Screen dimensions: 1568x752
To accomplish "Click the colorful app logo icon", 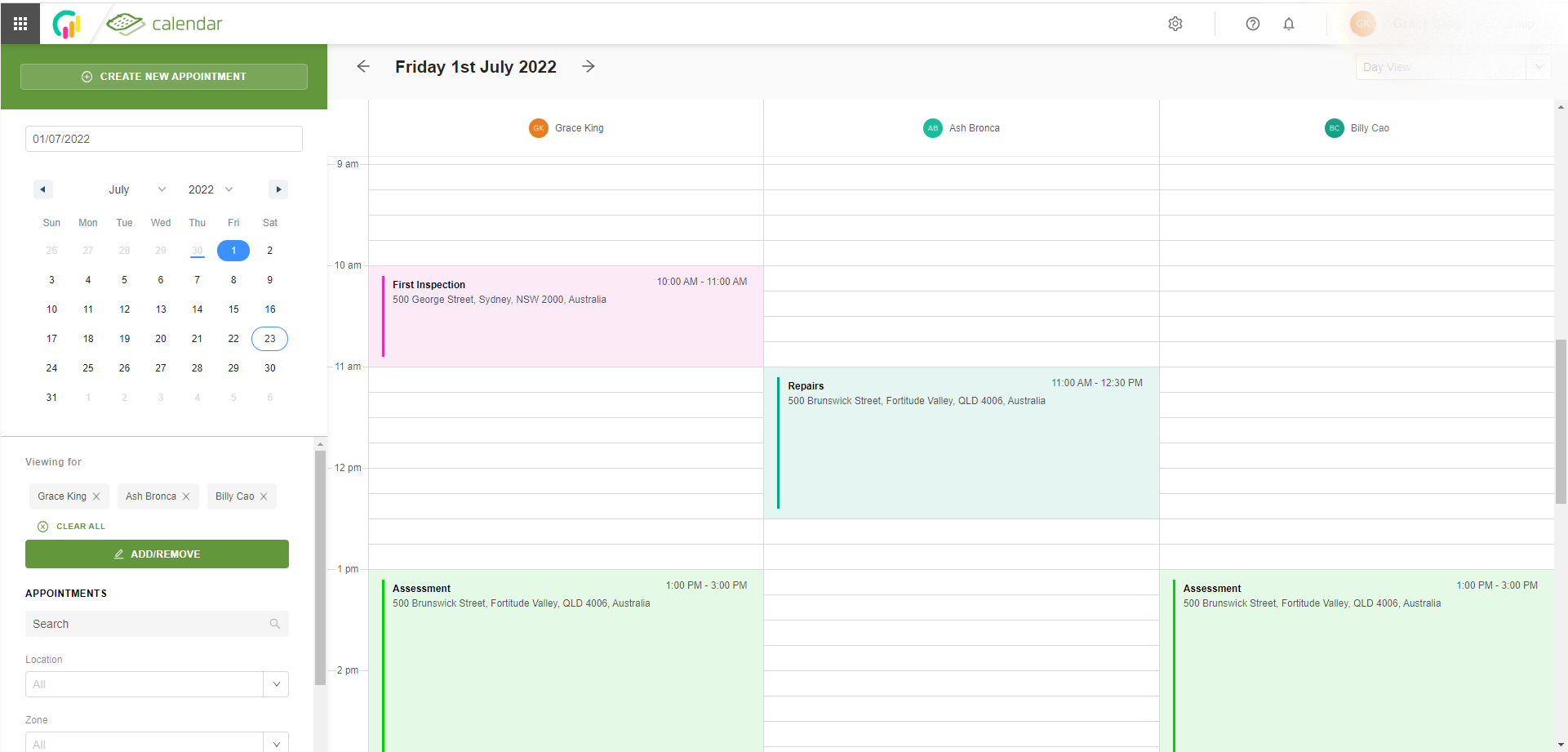I will click(x=67, y=24).
